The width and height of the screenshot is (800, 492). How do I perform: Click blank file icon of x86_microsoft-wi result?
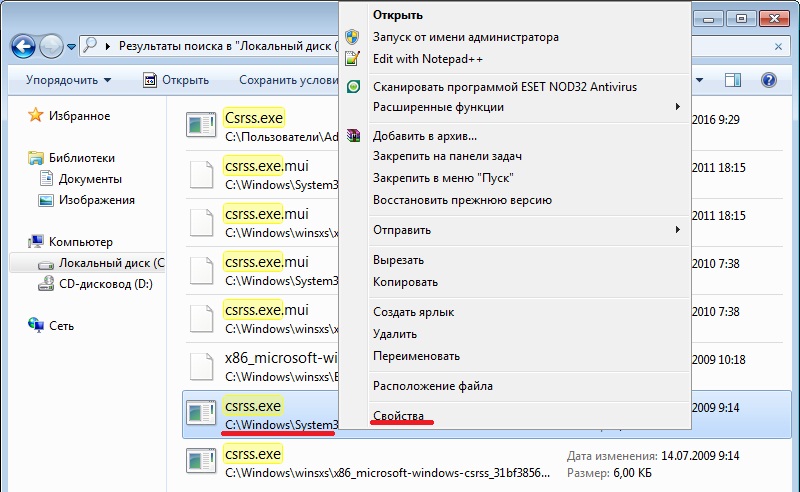click(201, 366)
